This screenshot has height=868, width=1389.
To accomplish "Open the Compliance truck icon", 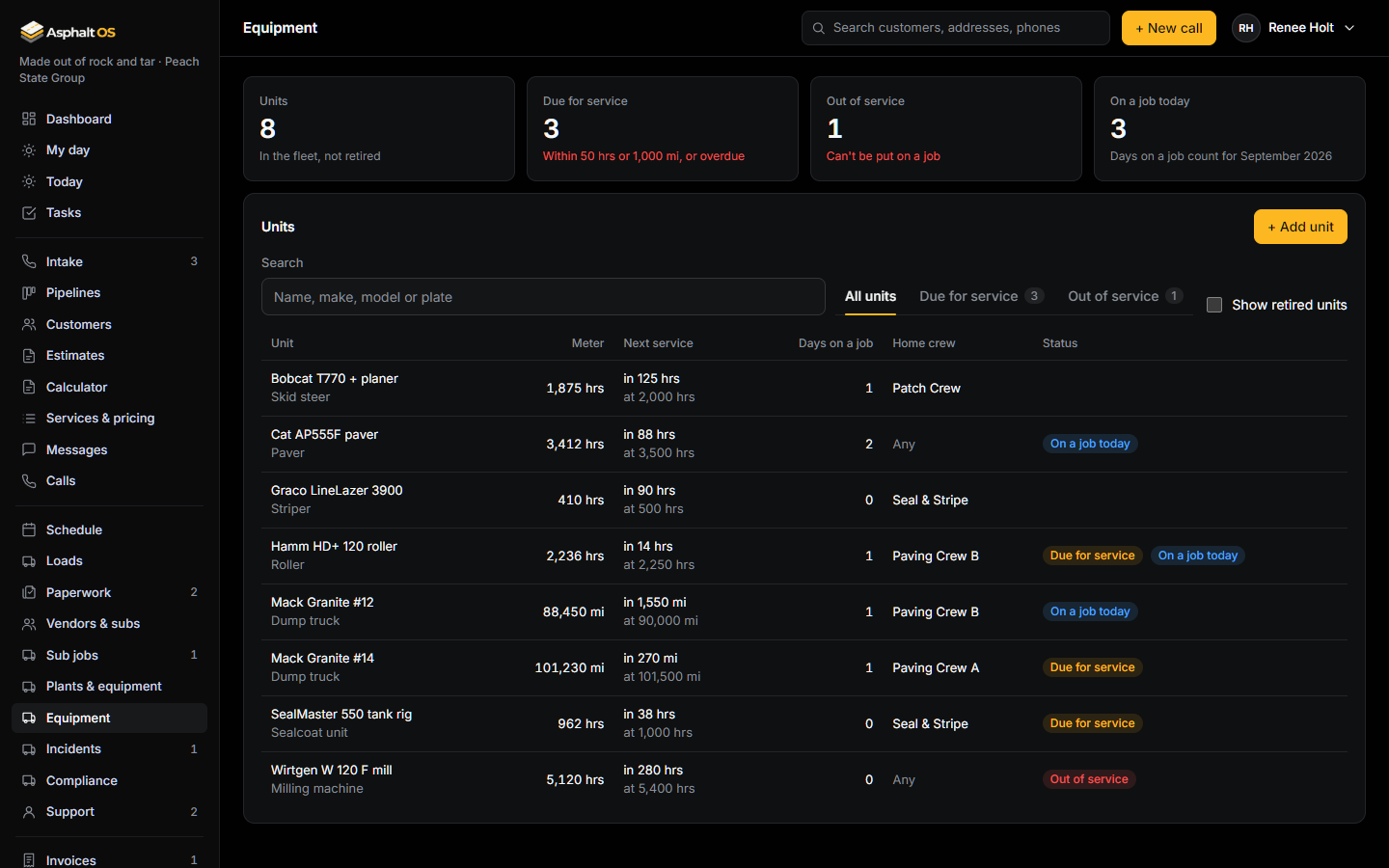I will coord(29,781).
